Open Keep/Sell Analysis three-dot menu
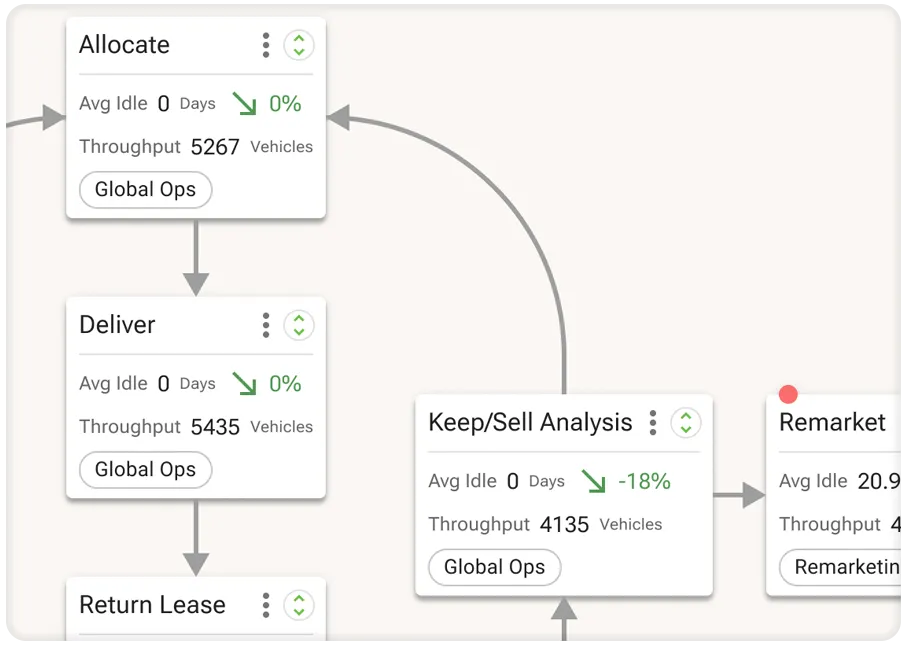The height and width of the screenshot is (650, 910). [653, 423]
